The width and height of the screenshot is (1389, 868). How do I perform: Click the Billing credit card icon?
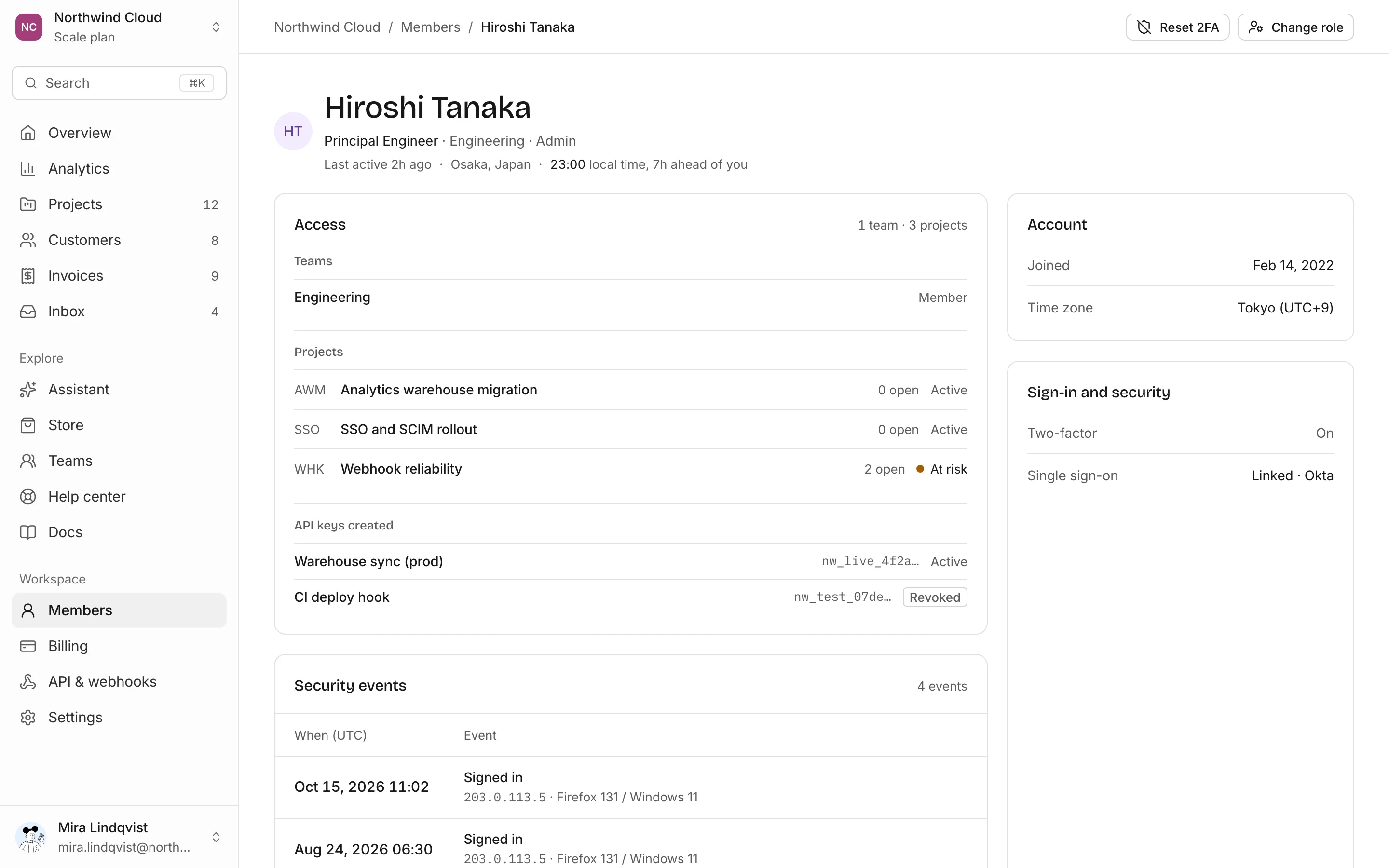pyautogui.click(x=27, y=646)
